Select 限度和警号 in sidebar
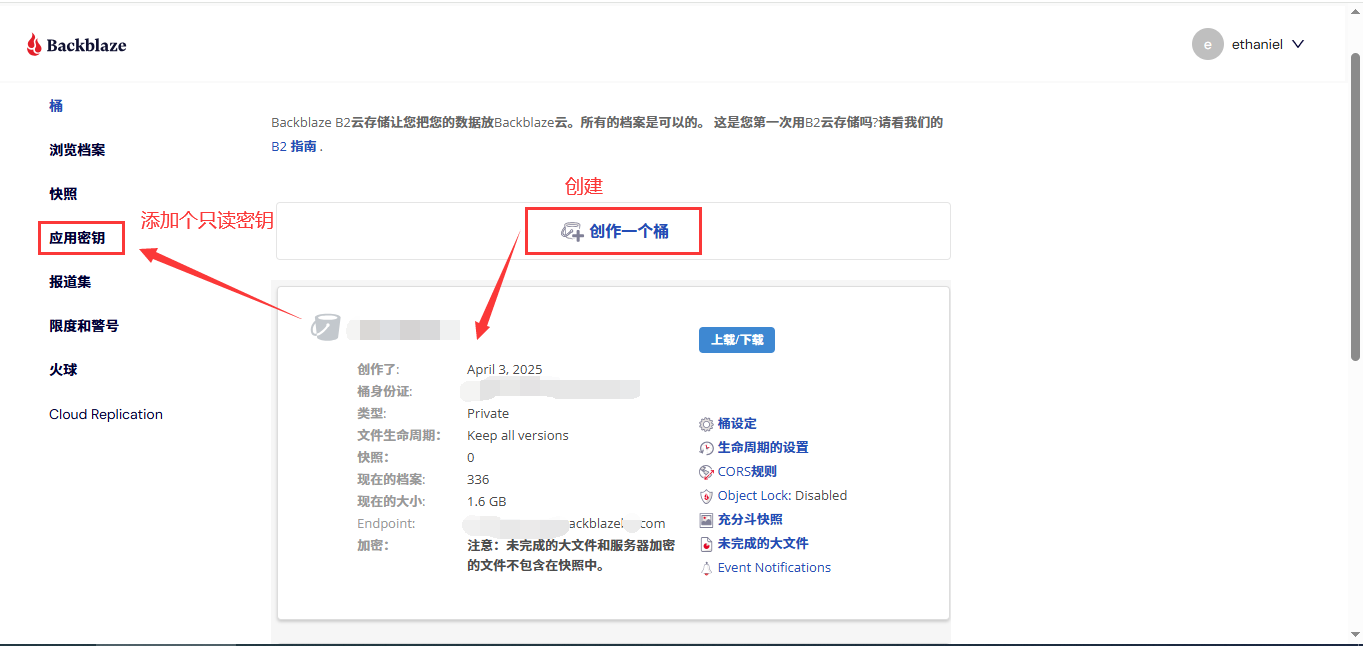This screenshot has height=646, width=1363. pos(84,326)
